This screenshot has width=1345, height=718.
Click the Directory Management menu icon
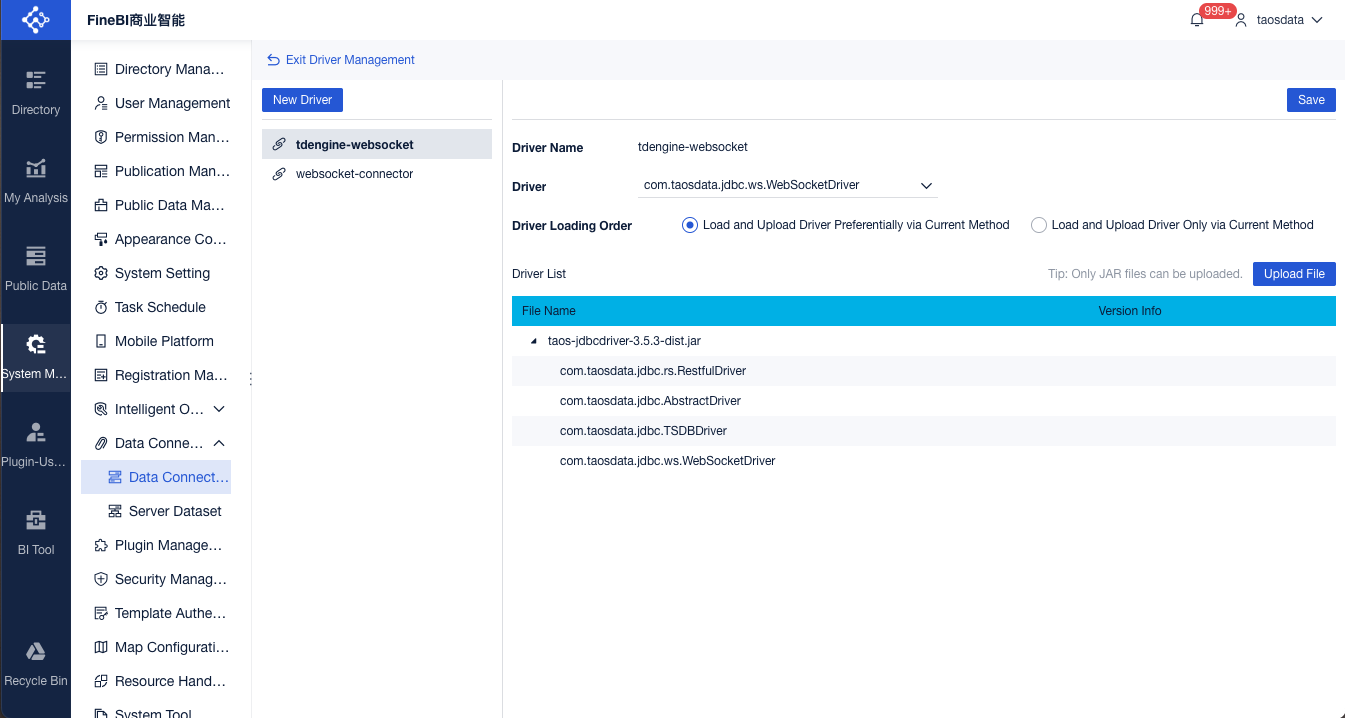click(101, 69)
